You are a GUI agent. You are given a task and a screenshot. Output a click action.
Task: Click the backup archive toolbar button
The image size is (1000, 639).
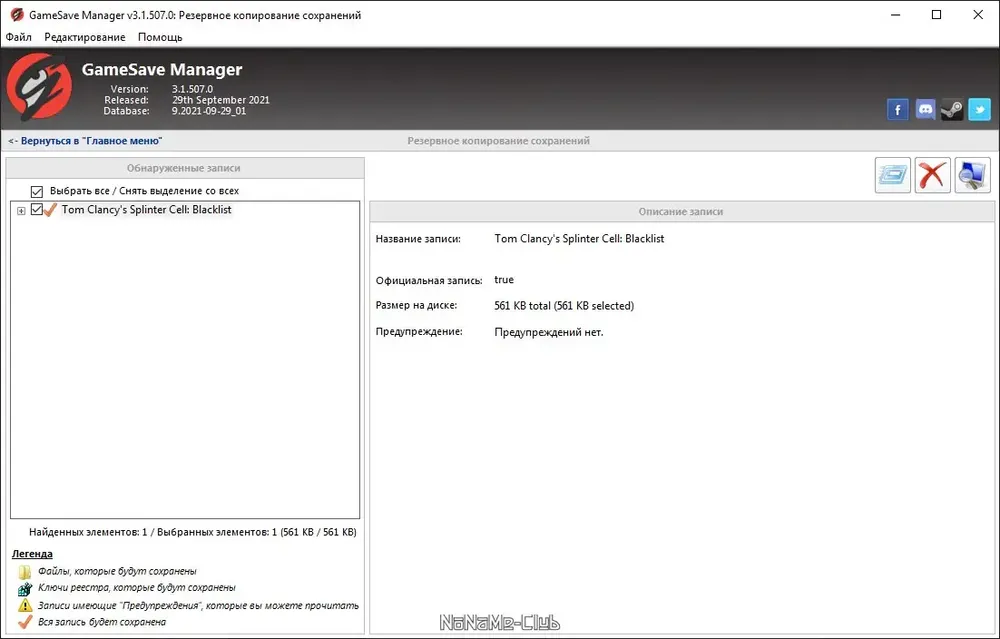coord(893,175)
